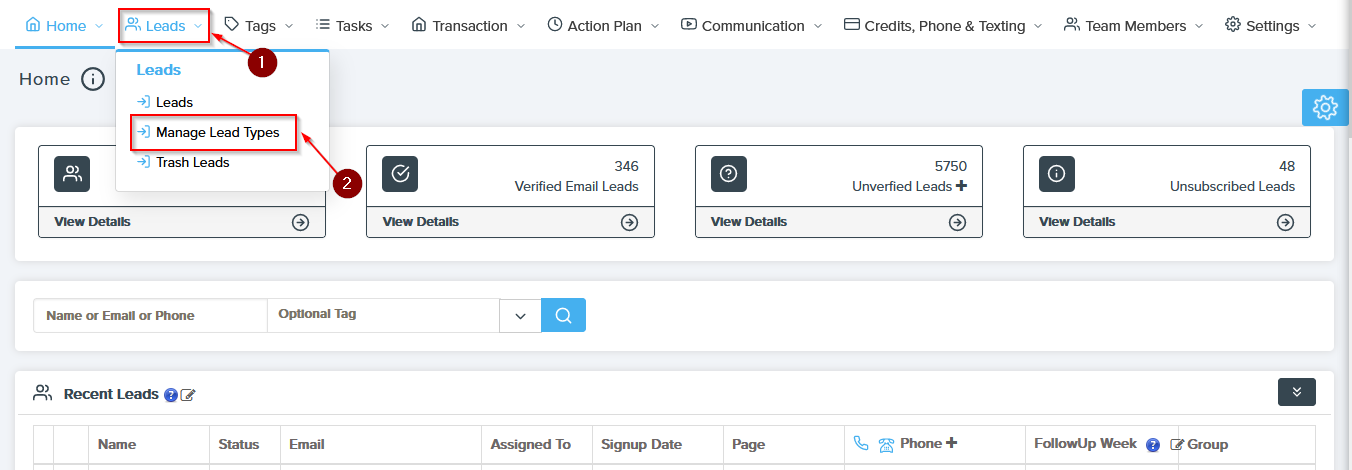Viewport: 1352px width, 470px height.
Task: Click the Verified Email Leads checkmark icon
Action: click(400, 174)
